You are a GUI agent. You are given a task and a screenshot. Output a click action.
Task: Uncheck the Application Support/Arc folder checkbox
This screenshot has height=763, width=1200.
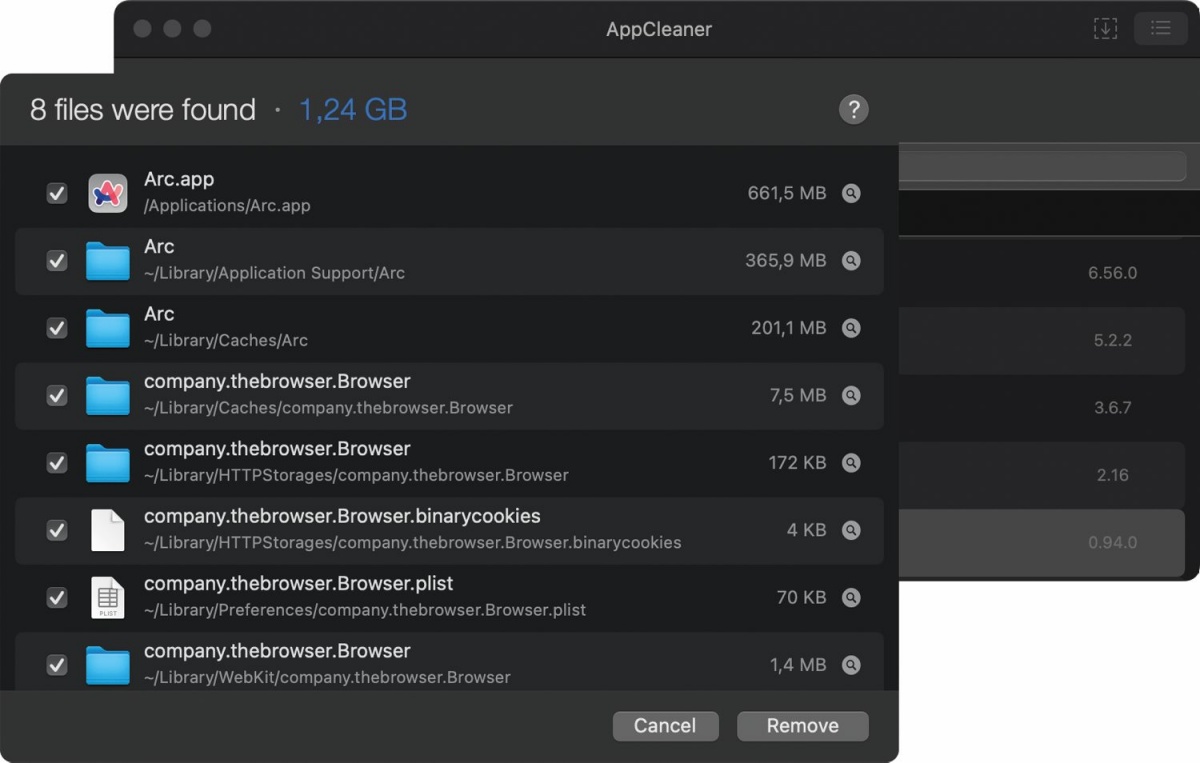[57, 260]
